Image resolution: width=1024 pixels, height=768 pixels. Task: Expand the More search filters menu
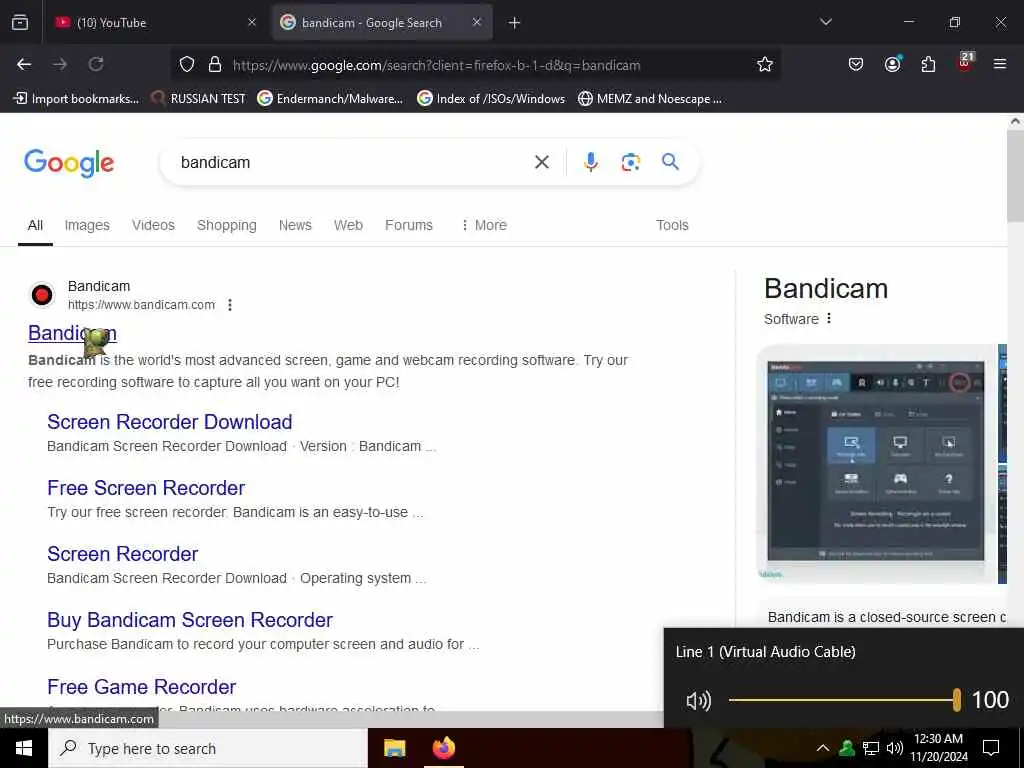[x=484, y=225]
